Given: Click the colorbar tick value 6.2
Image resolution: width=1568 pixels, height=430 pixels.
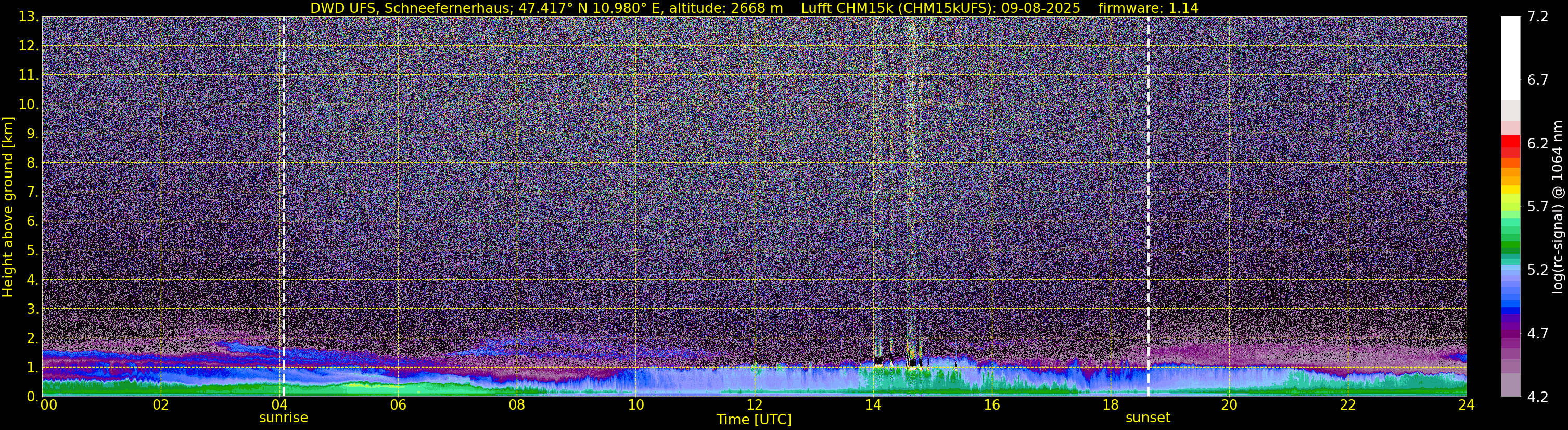Looking at the screenshot, I should 1538,143.
